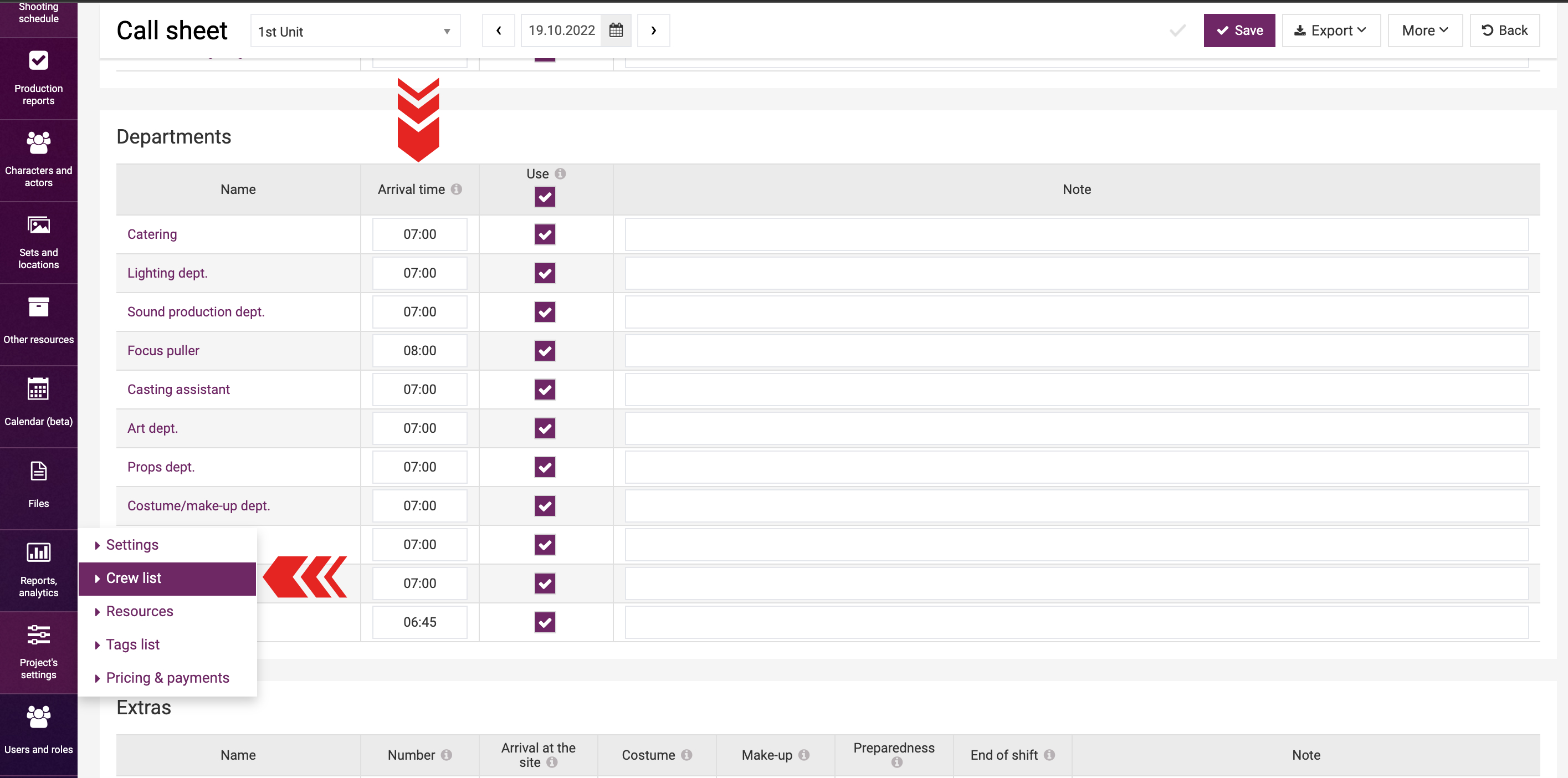1568x778 pixels.
Task: Go to Sets and locations
Action: pyautogui.click(x=38, y=243)
